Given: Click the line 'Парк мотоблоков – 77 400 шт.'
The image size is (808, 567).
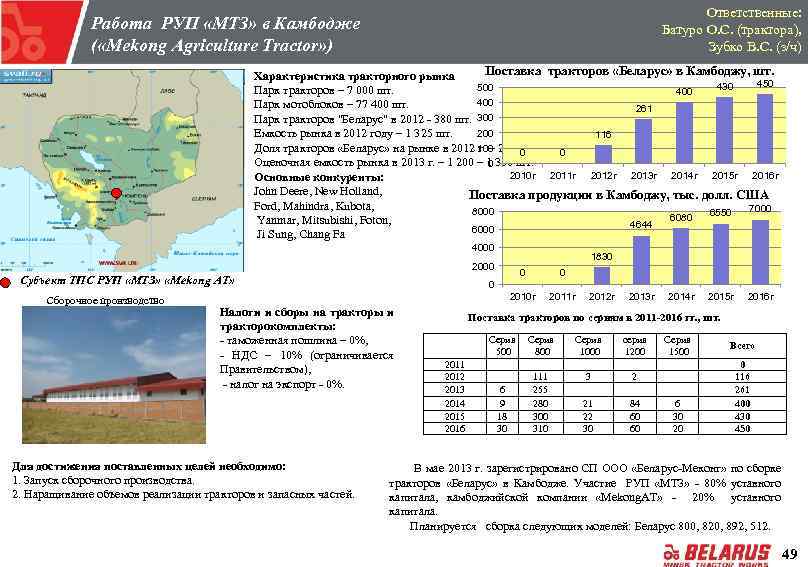Looking at the screenshot, I should pyautogui.click(x=330, y=105).
